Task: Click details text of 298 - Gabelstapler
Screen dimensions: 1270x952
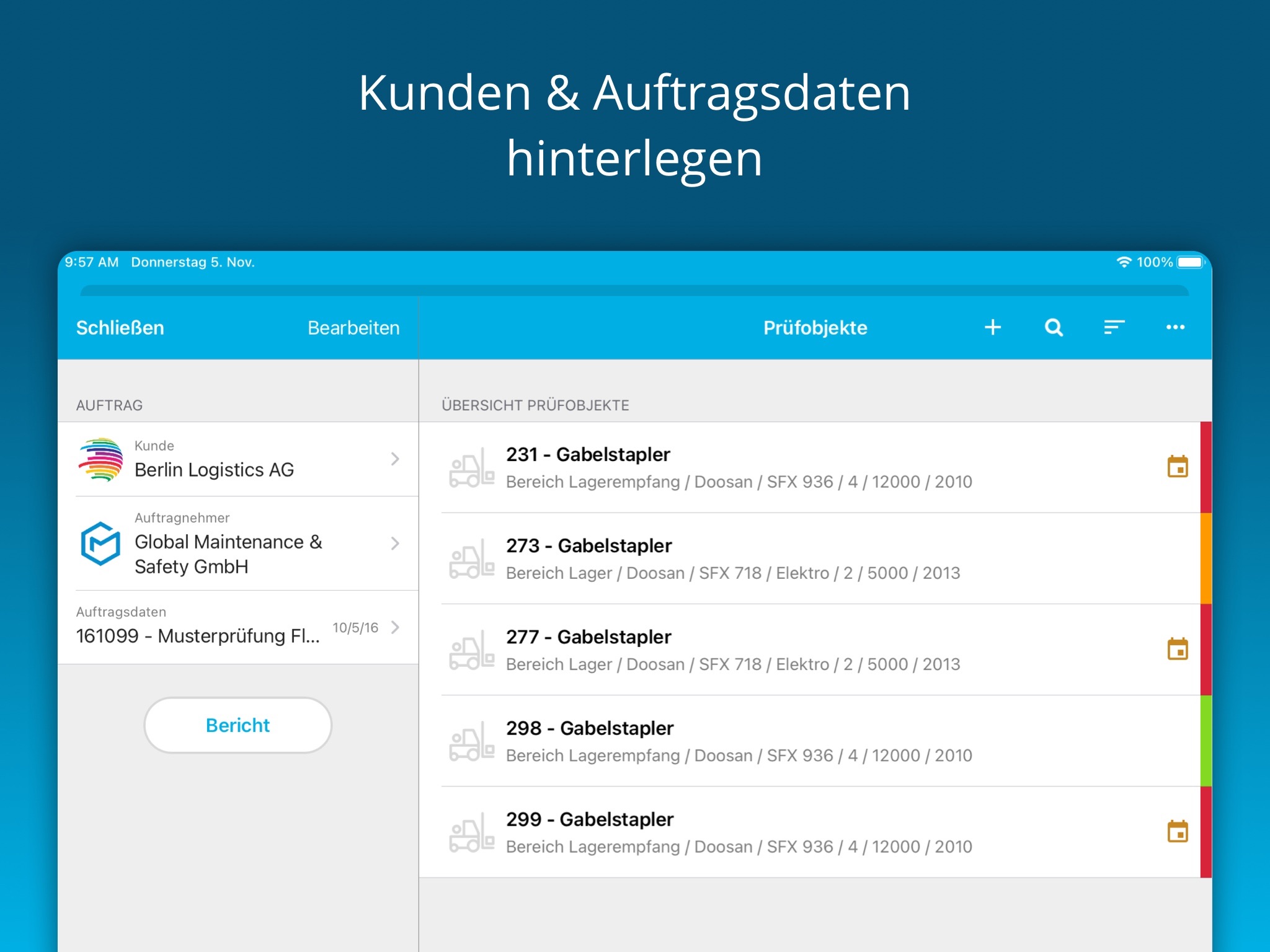Action: (739, 756)
